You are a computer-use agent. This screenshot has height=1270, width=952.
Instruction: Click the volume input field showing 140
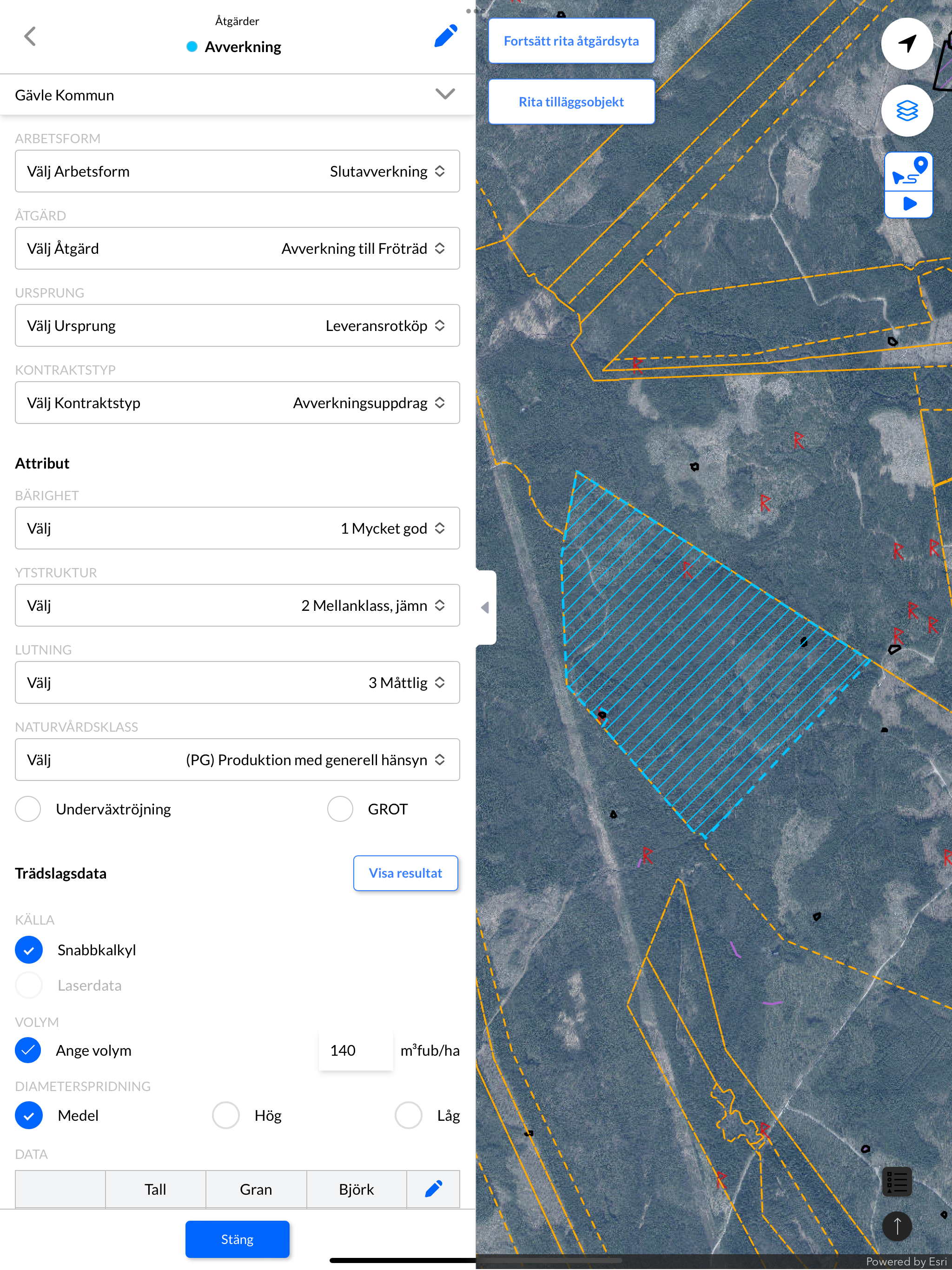(x=356, y=1050)
